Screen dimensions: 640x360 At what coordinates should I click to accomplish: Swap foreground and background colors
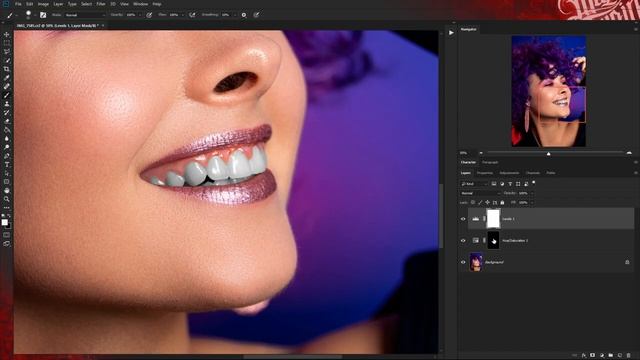click(9, 216)
